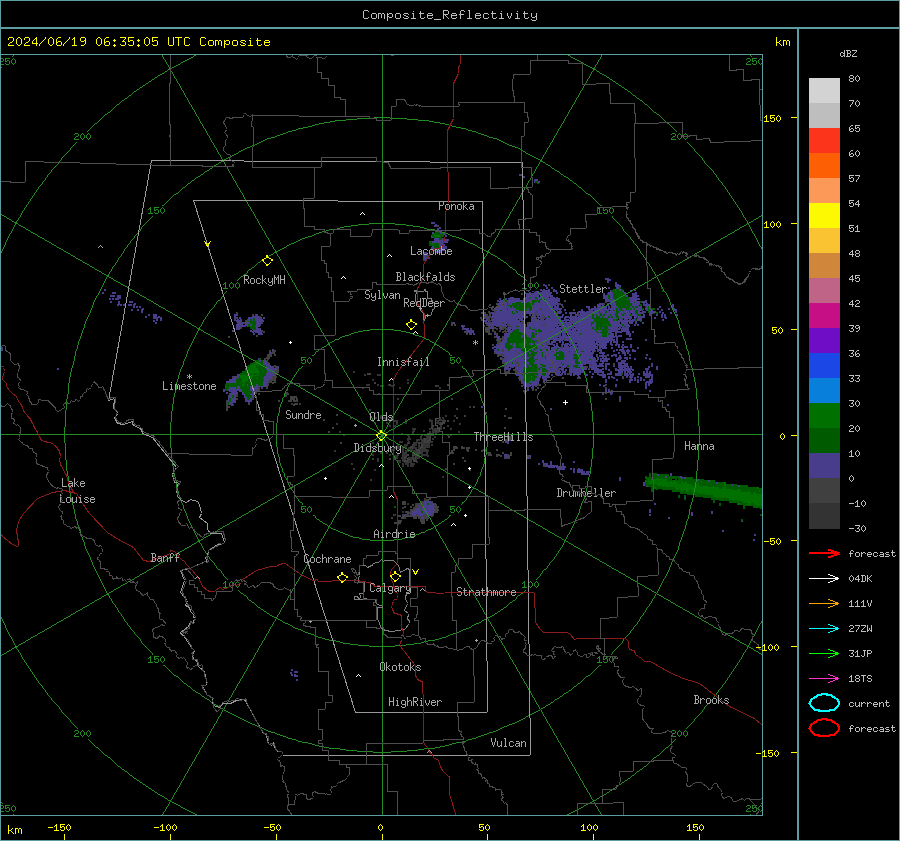Click the ThreeHills label
Screen dimensions: 900x841
[x=503, y=437]
